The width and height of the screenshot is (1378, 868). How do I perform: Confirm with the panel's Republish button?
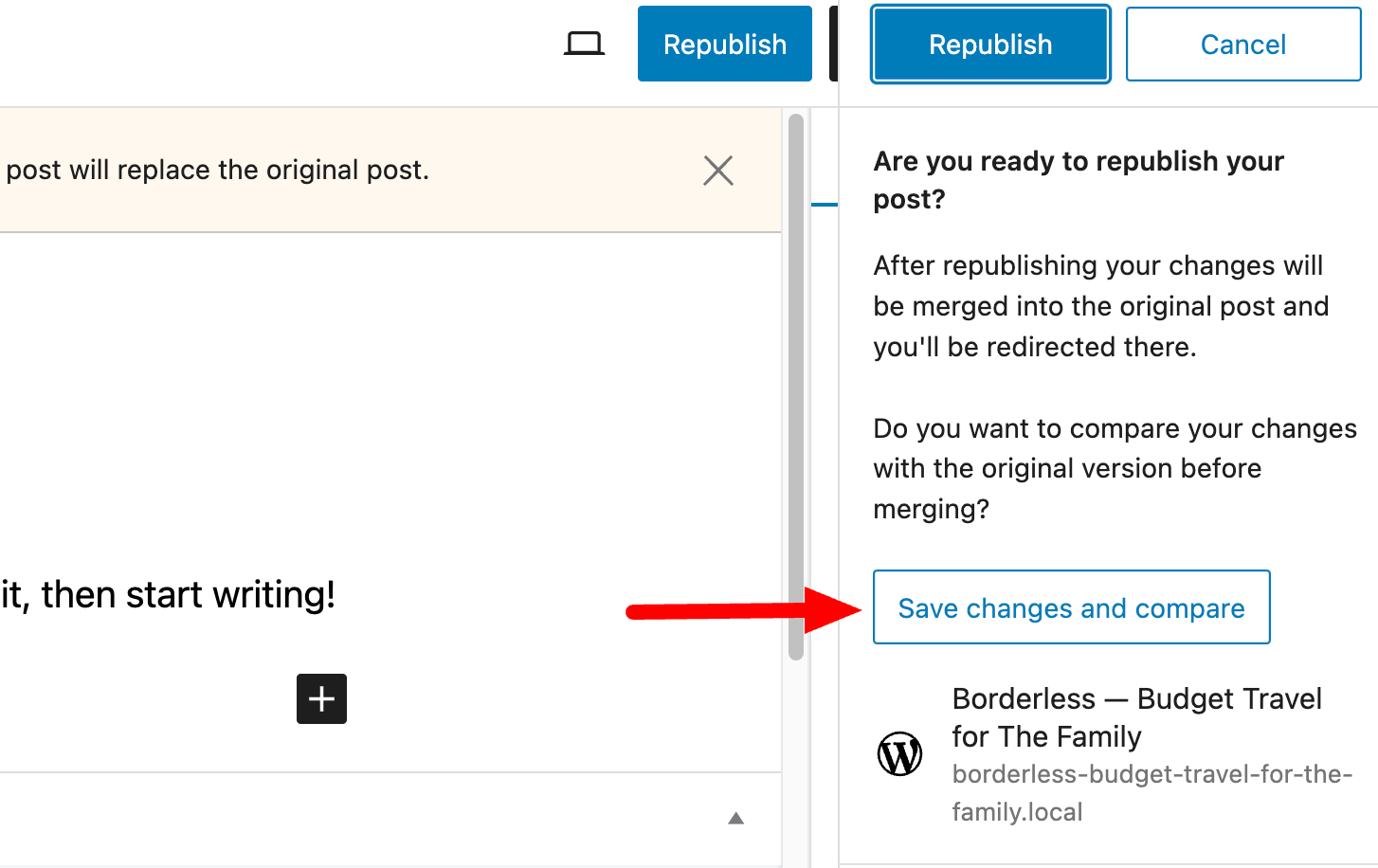990,45
